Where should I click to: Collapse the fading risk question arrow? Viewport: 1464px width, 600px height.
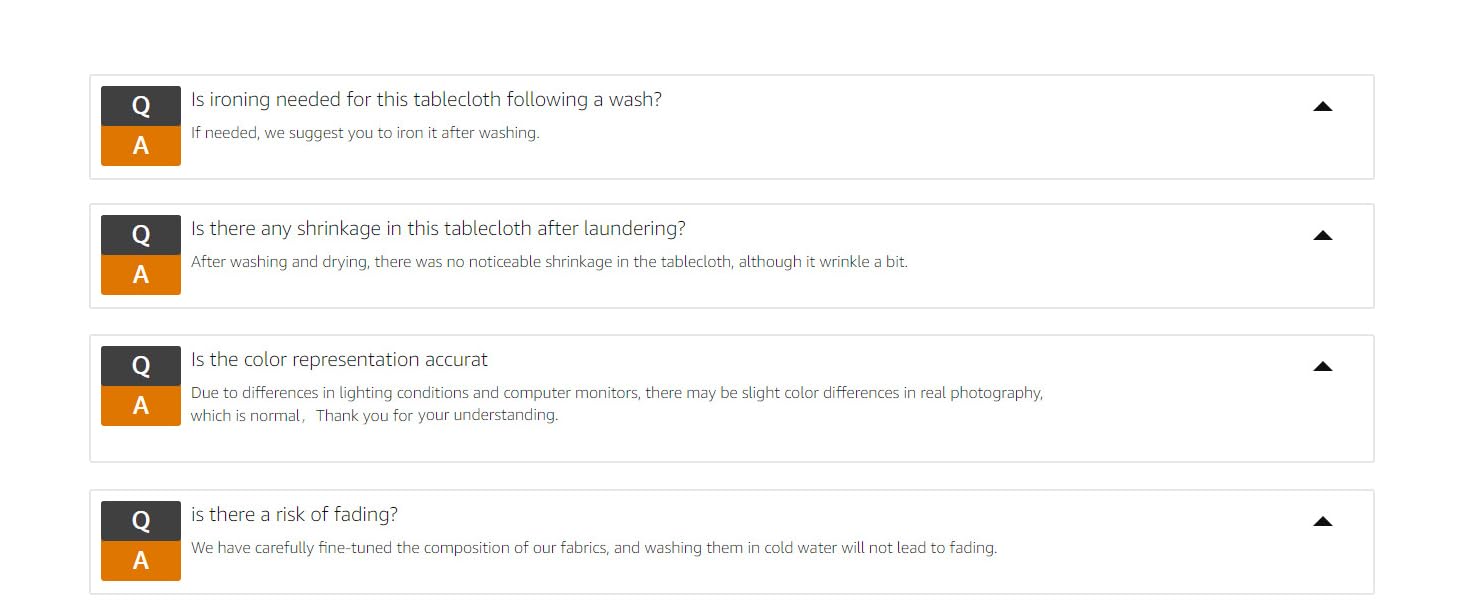tap(1323, 522)
